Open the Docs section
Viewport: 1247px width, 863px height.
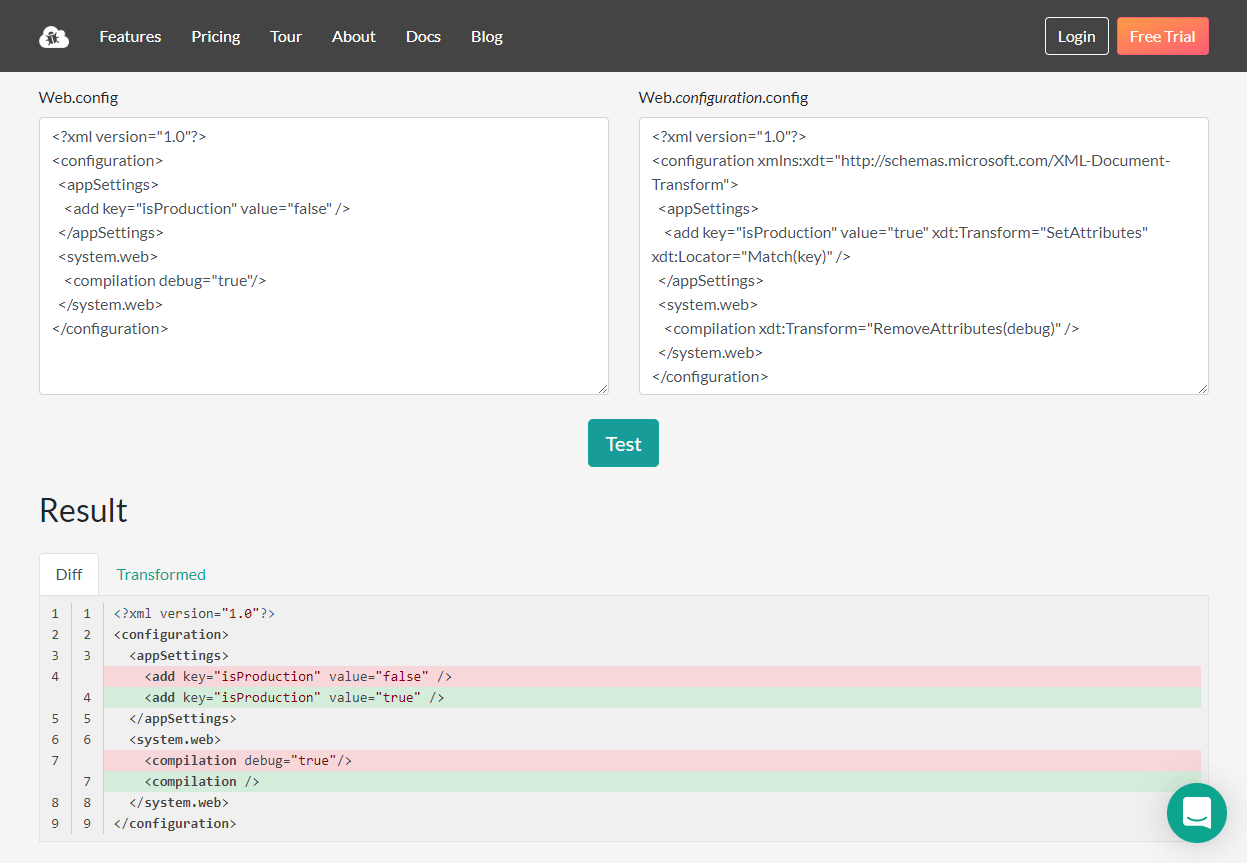pyautogui.click(x=423, y=36)
